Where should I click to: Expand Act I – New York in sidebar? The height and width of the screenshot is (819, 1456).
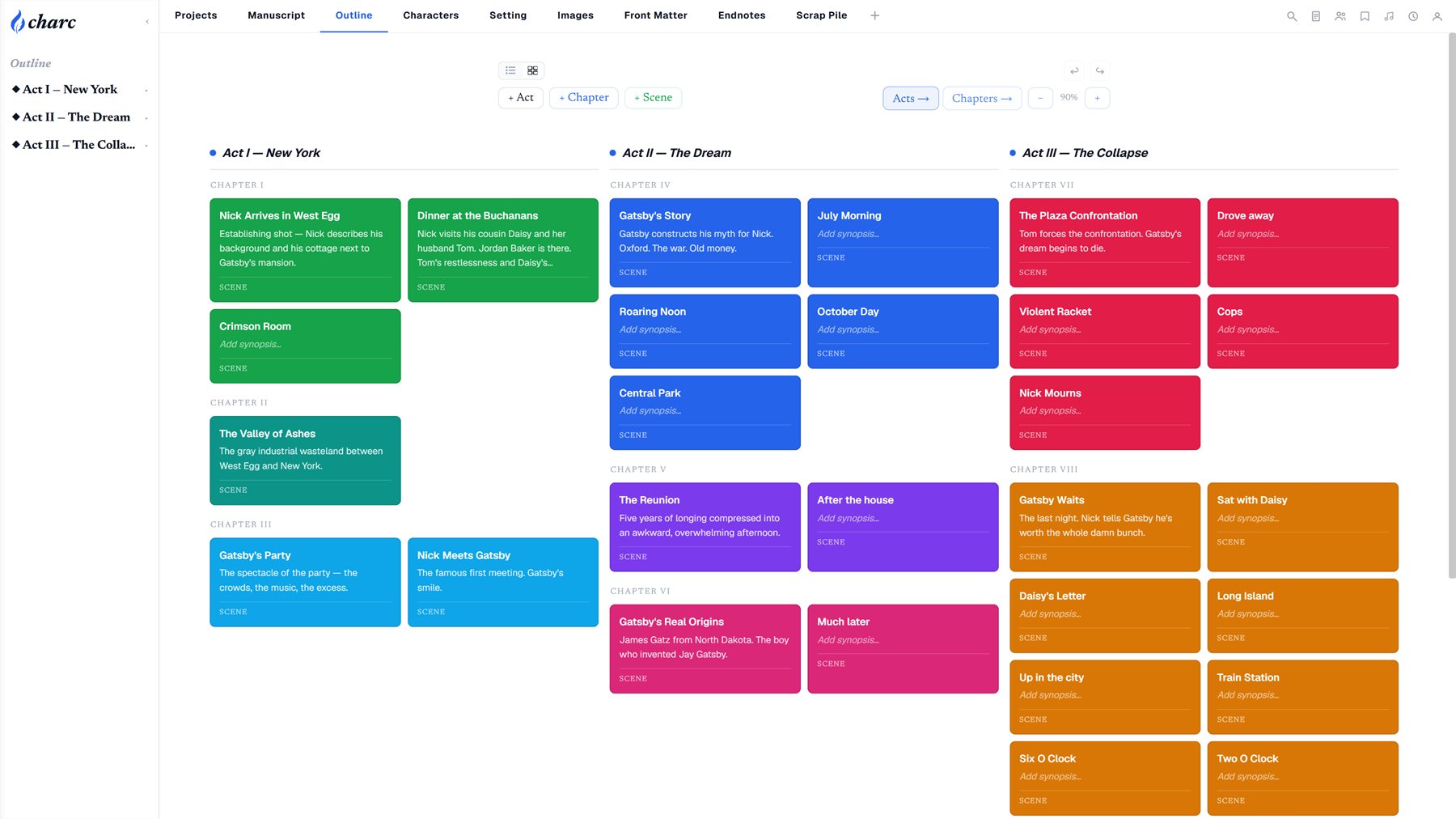146,91
